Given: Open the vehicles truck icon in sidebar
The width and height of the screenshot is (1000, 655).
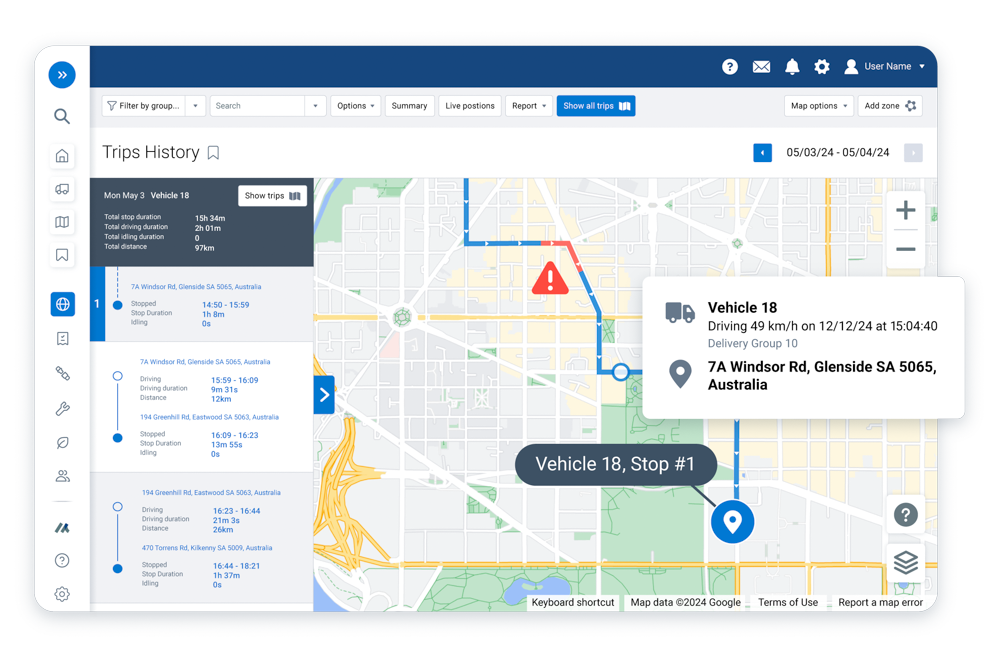Looking at the screenshot, I should (62, 189).
